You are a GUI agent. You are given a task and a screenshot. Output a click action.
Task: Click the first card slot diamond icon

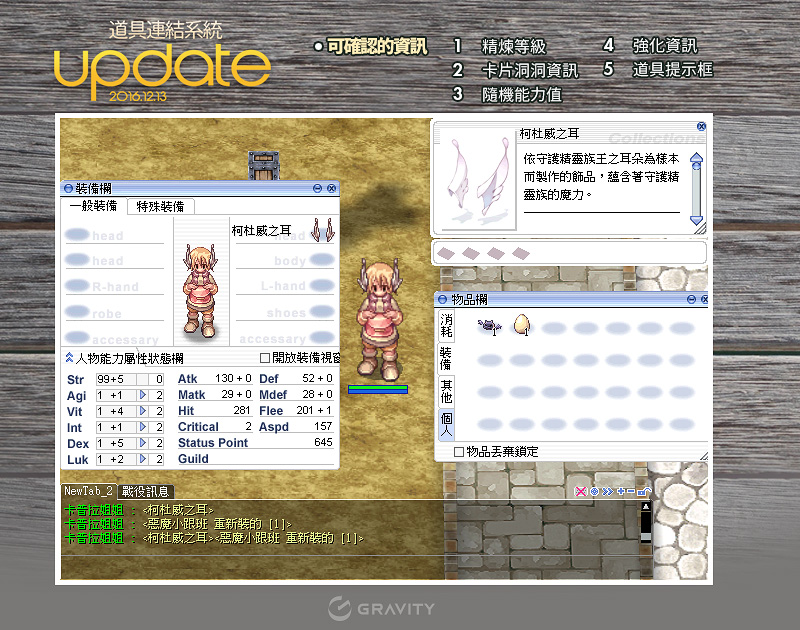[x=448, y=253]
